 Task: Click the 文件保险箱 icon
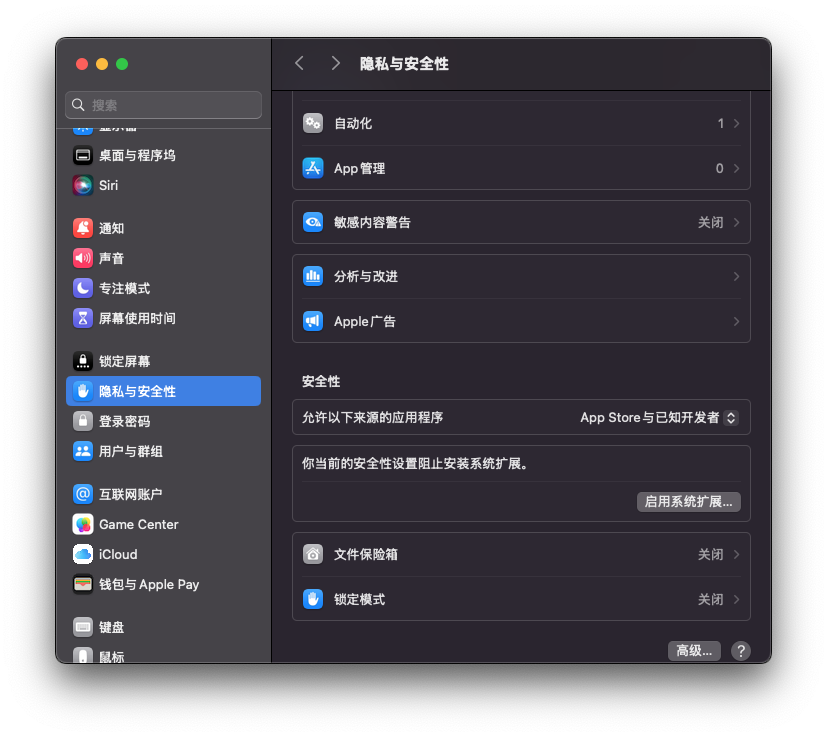pyautogui.click(x=313, y=554)
